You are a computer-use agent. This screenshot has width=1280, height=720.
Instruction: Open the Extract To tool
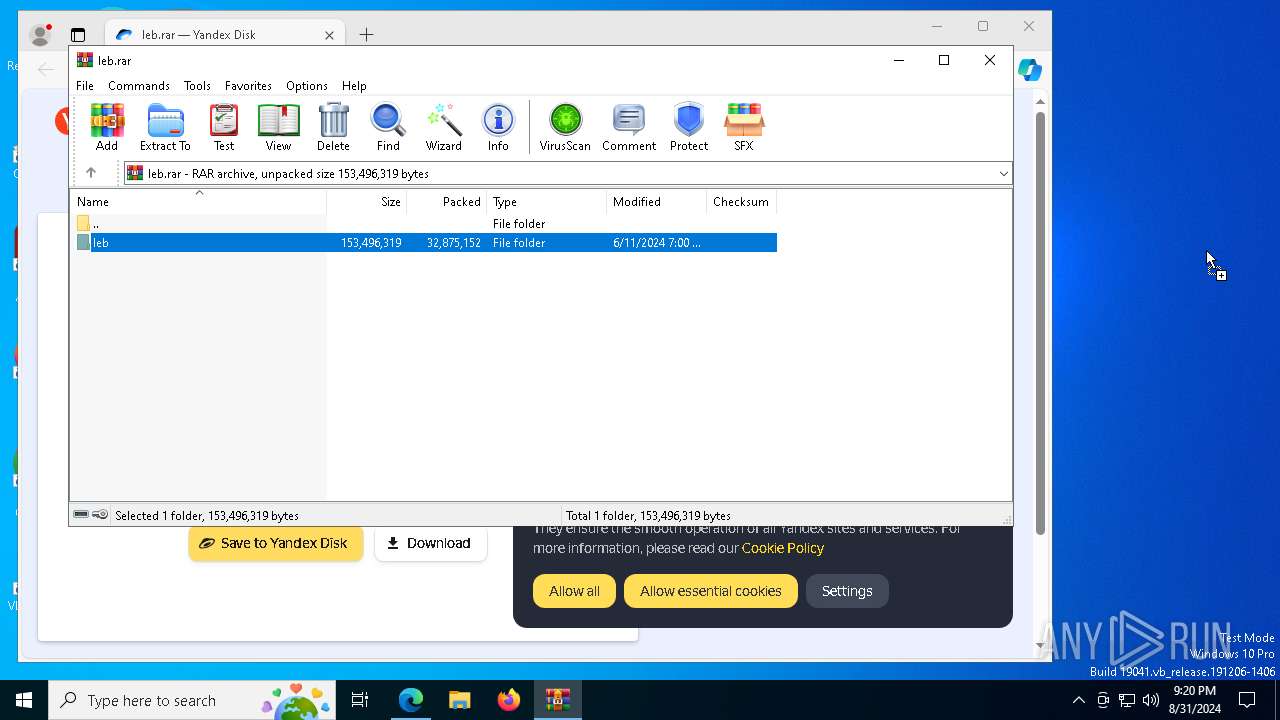click(165, 127)
